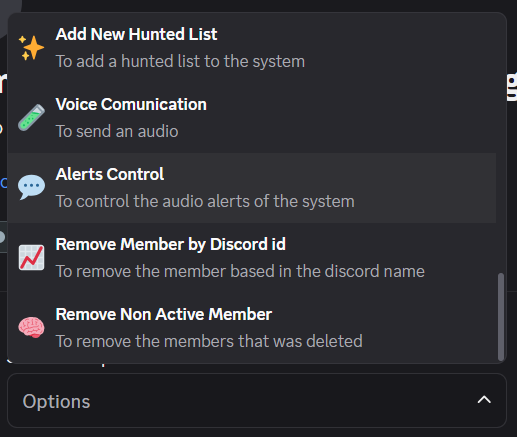Collapse the list with the Options chevron arrow
The image size is (517, 437).
click(484, 400)
